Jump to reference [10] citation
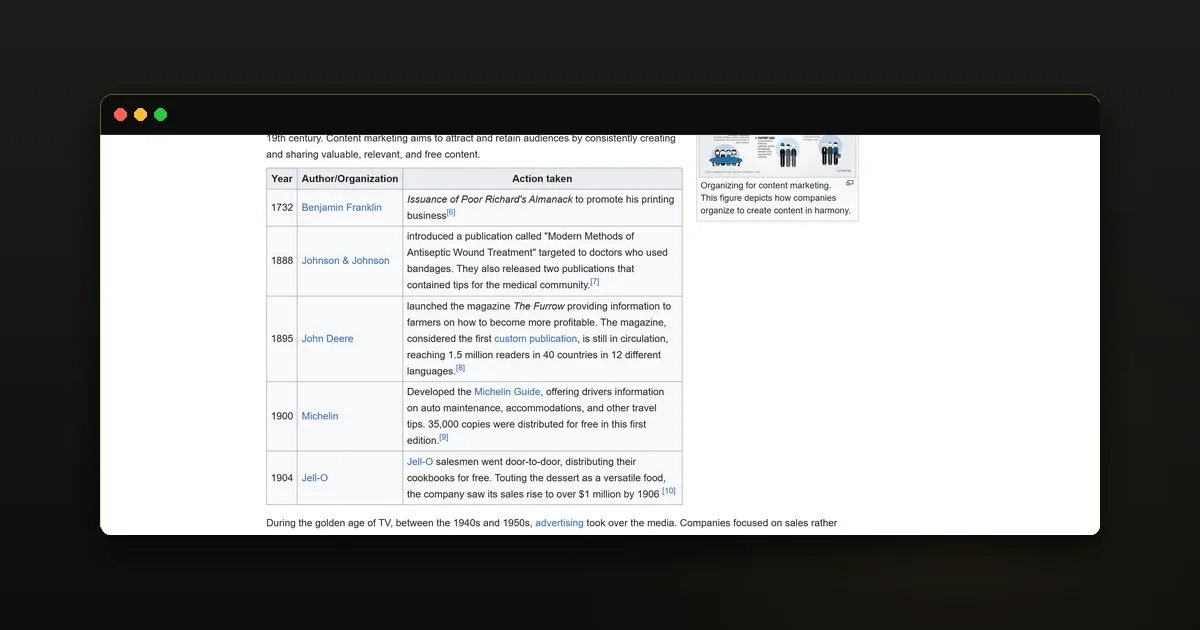1200x630 pixels. (669, 491)
